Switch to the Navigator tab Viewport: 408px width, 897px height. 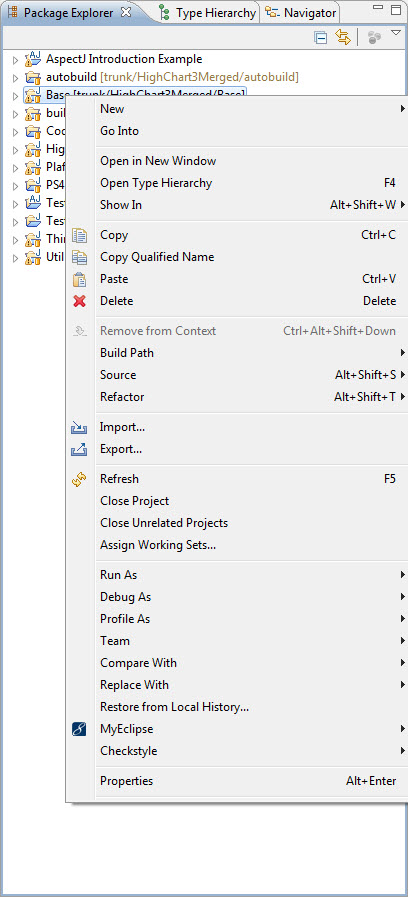click(x=300, y=13)
